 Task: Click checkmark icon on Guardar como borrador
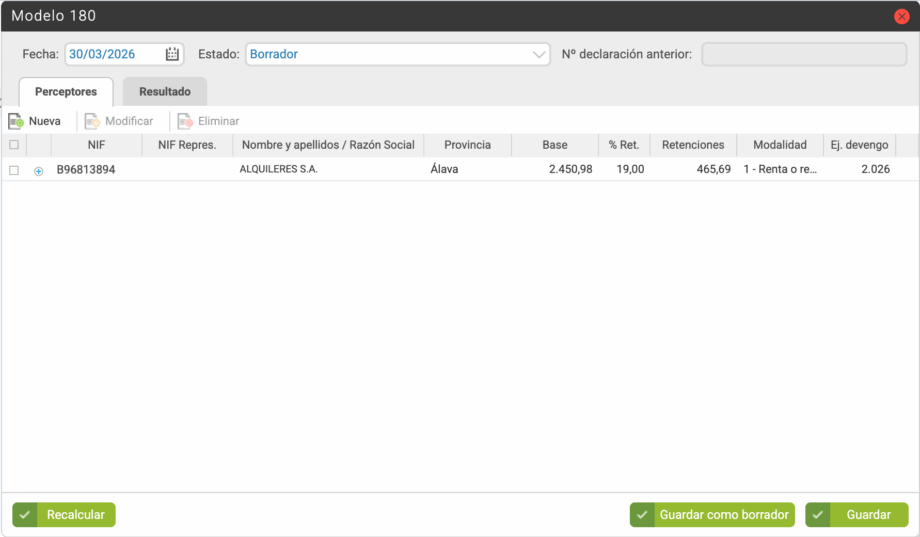(642, 515)
